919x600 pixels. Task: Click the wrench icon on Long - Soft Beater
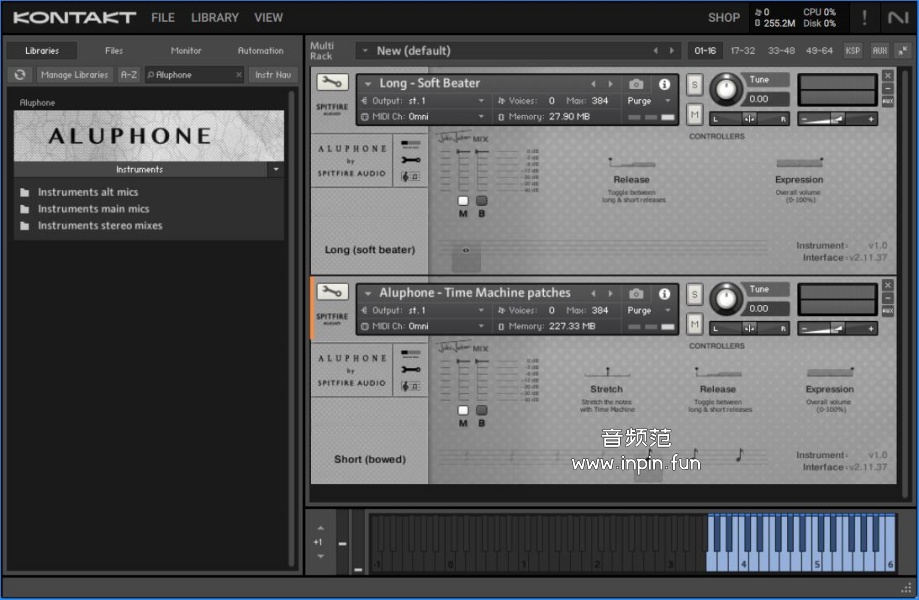point(332,82)
